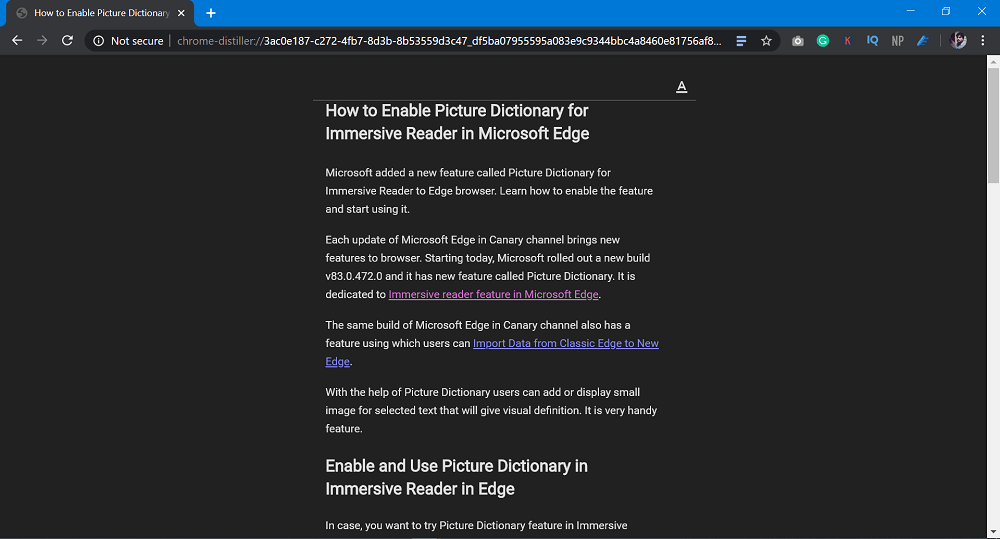This screenshot has width=1000, height=539.
Task: Click the forward navigation arrow
Action: (x=42, y=41)
